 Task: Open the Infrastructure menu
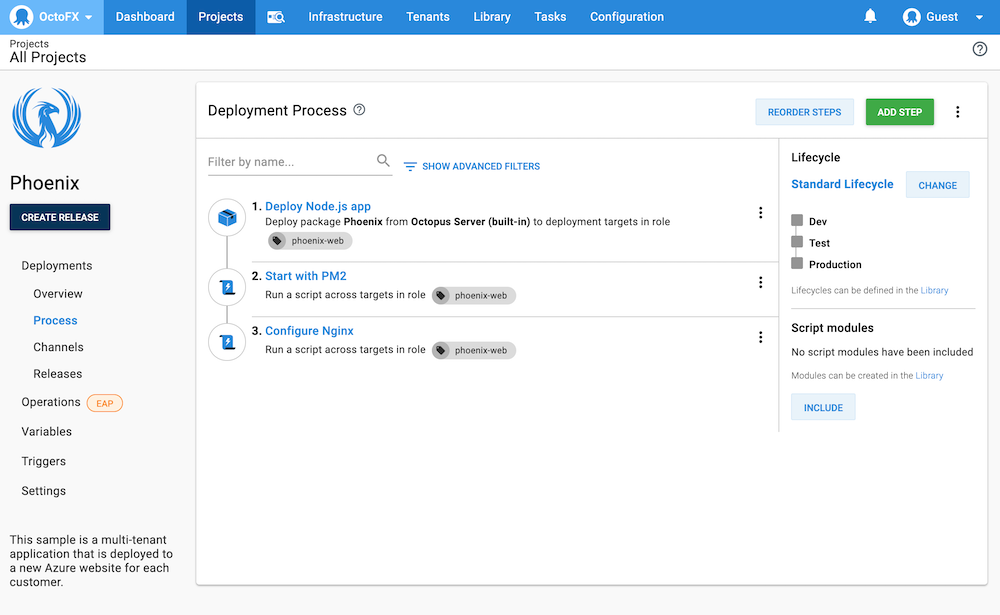345,17
